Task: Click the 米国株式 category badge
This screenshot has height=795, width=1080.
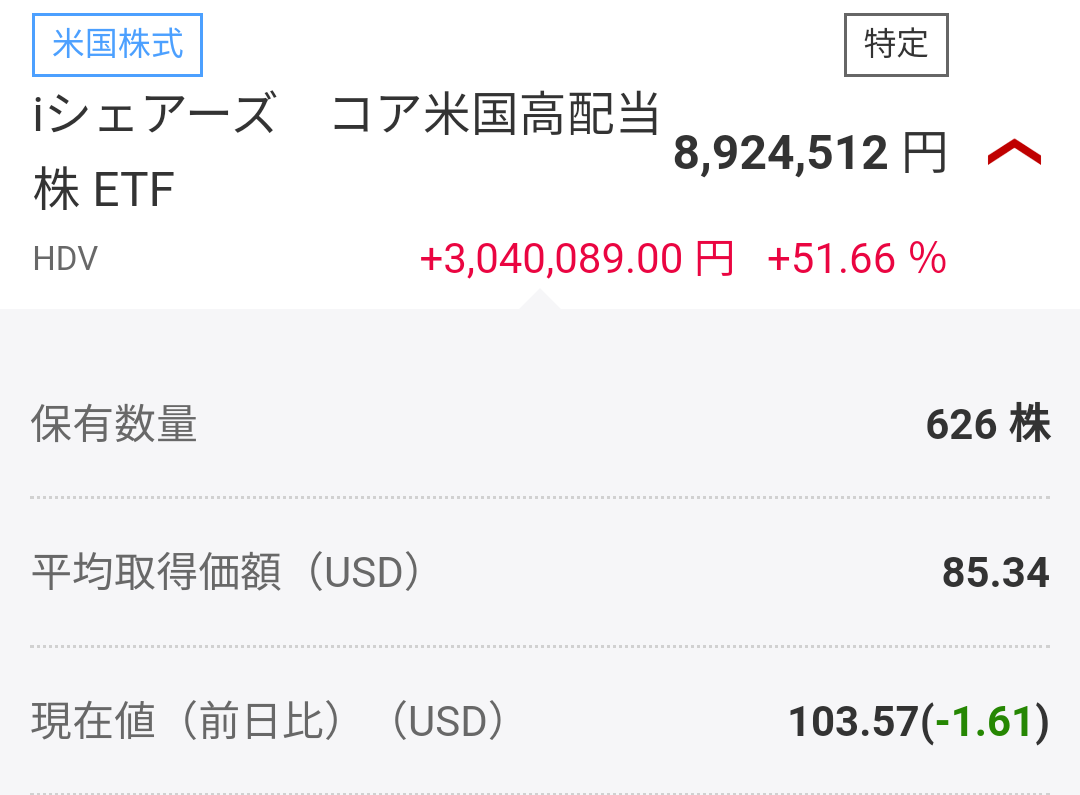Action: [118, 46]
